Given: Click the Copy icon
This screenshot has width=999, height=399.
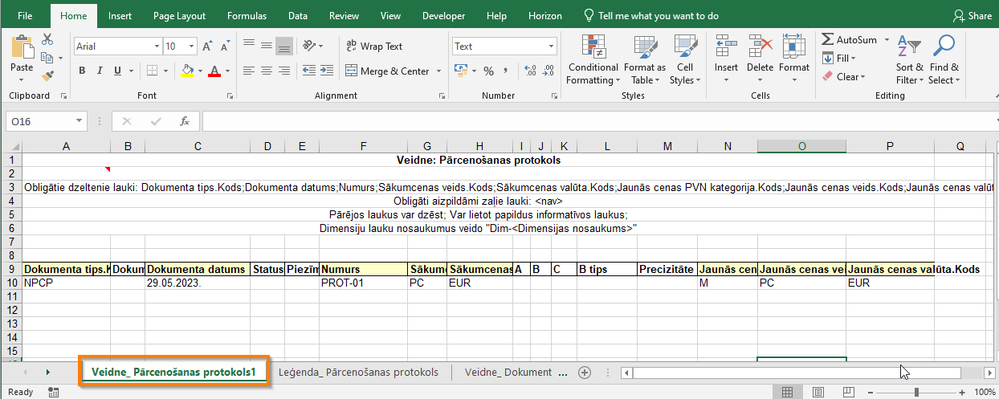Looking at the screenshot, I should tap(47, 58).
